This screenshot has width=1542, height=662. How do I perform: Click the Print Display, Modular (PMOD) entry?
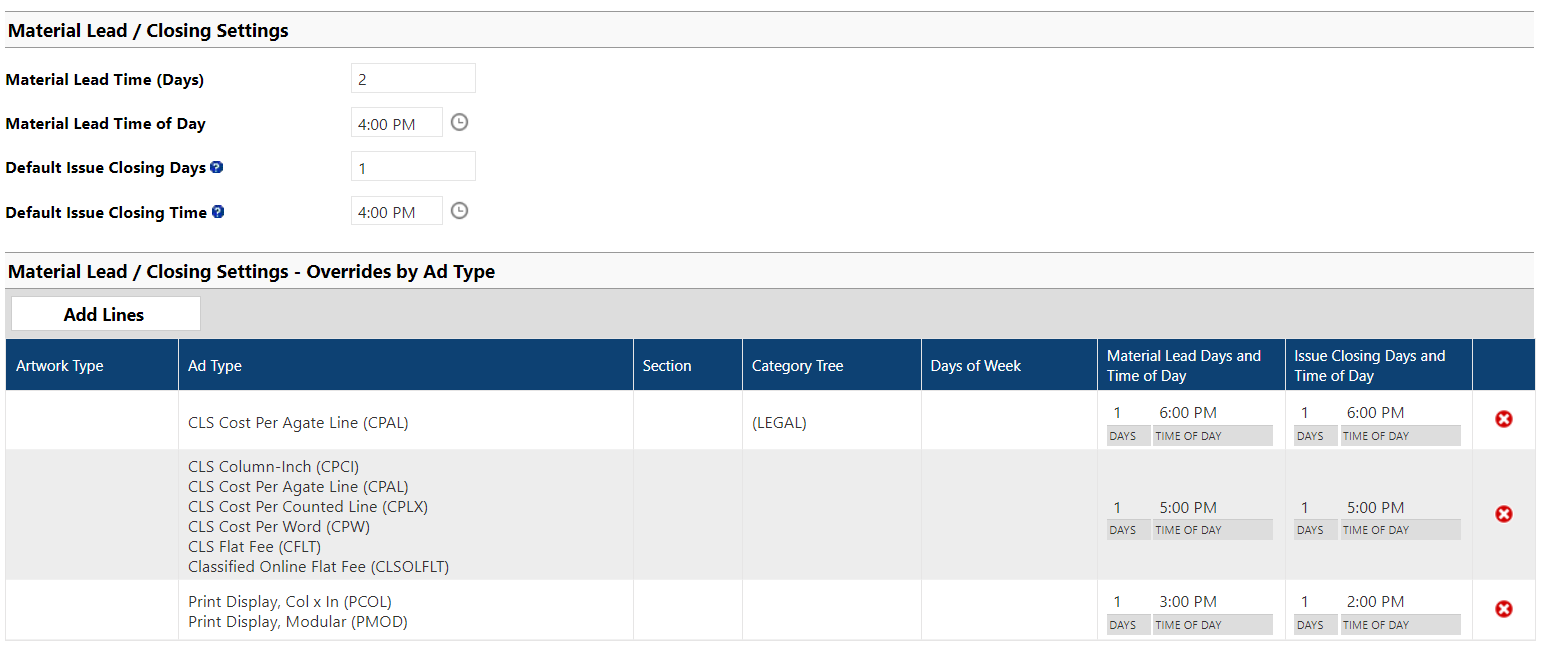pyautogui.click(x=297, y=622)
